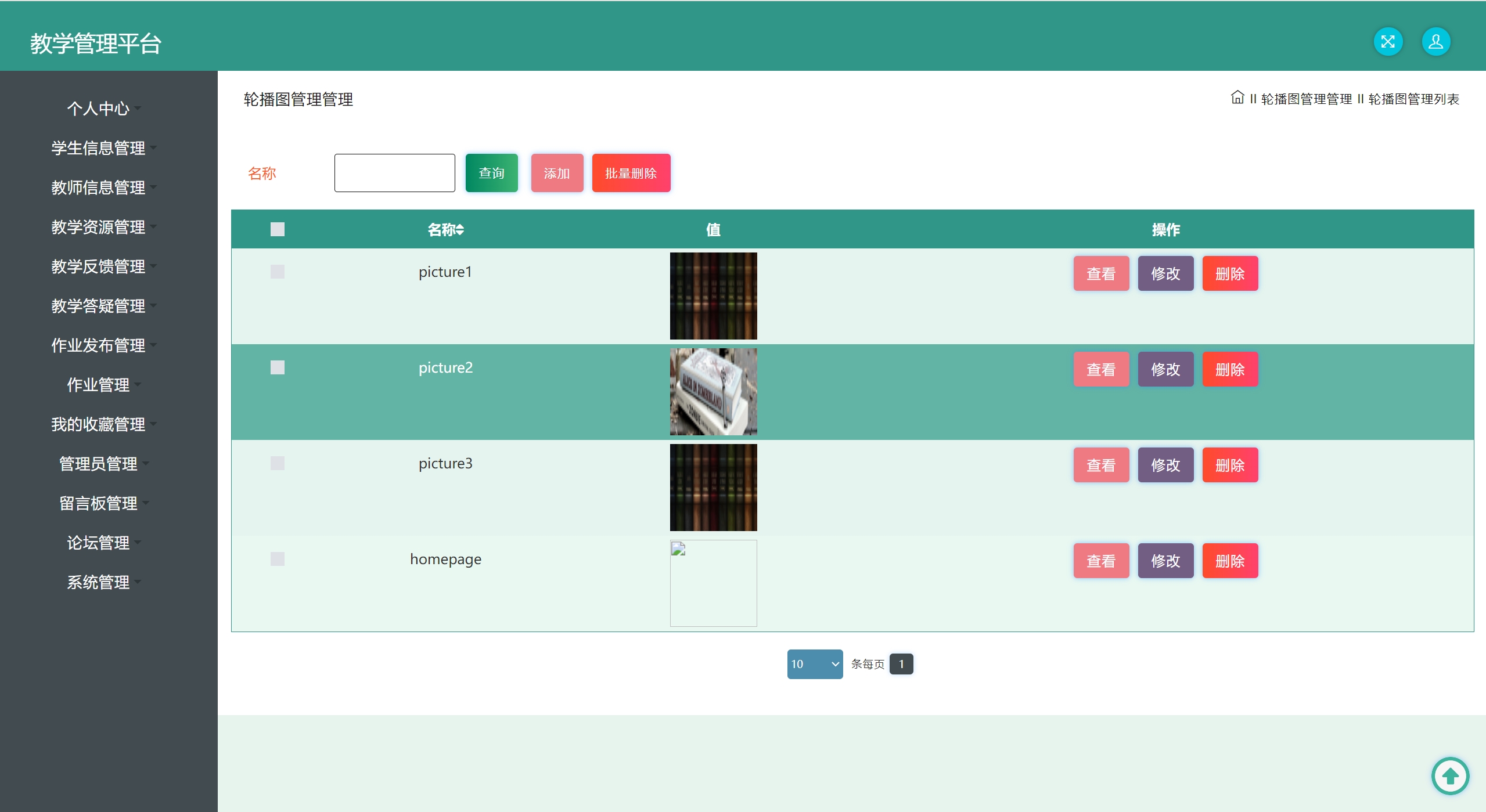Expand the 系统管理 sidebar menu
The height and width of the screenshot is (812, 1486).
99,582
